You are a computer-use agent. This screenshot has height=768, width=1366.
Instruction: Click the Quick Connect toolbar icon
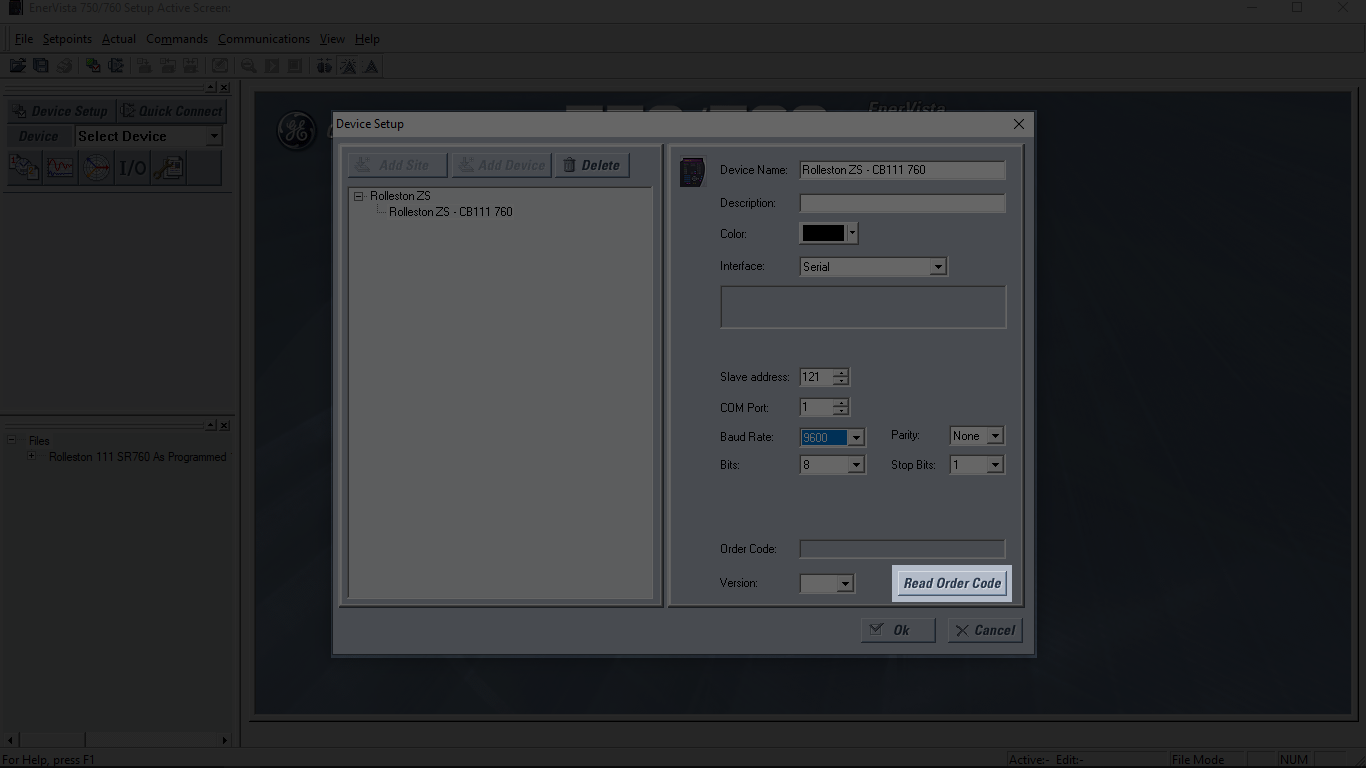(x=116, y=66)
